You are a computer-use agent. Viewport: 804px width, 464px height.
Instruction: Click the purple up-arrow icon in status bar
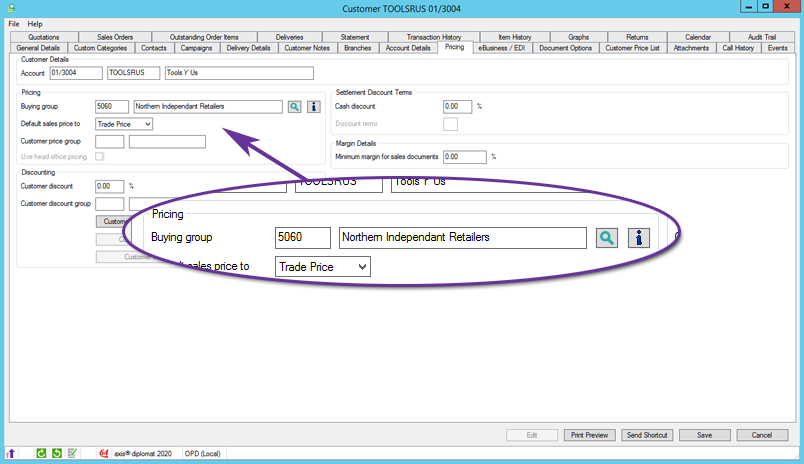(x=11, y=453)
